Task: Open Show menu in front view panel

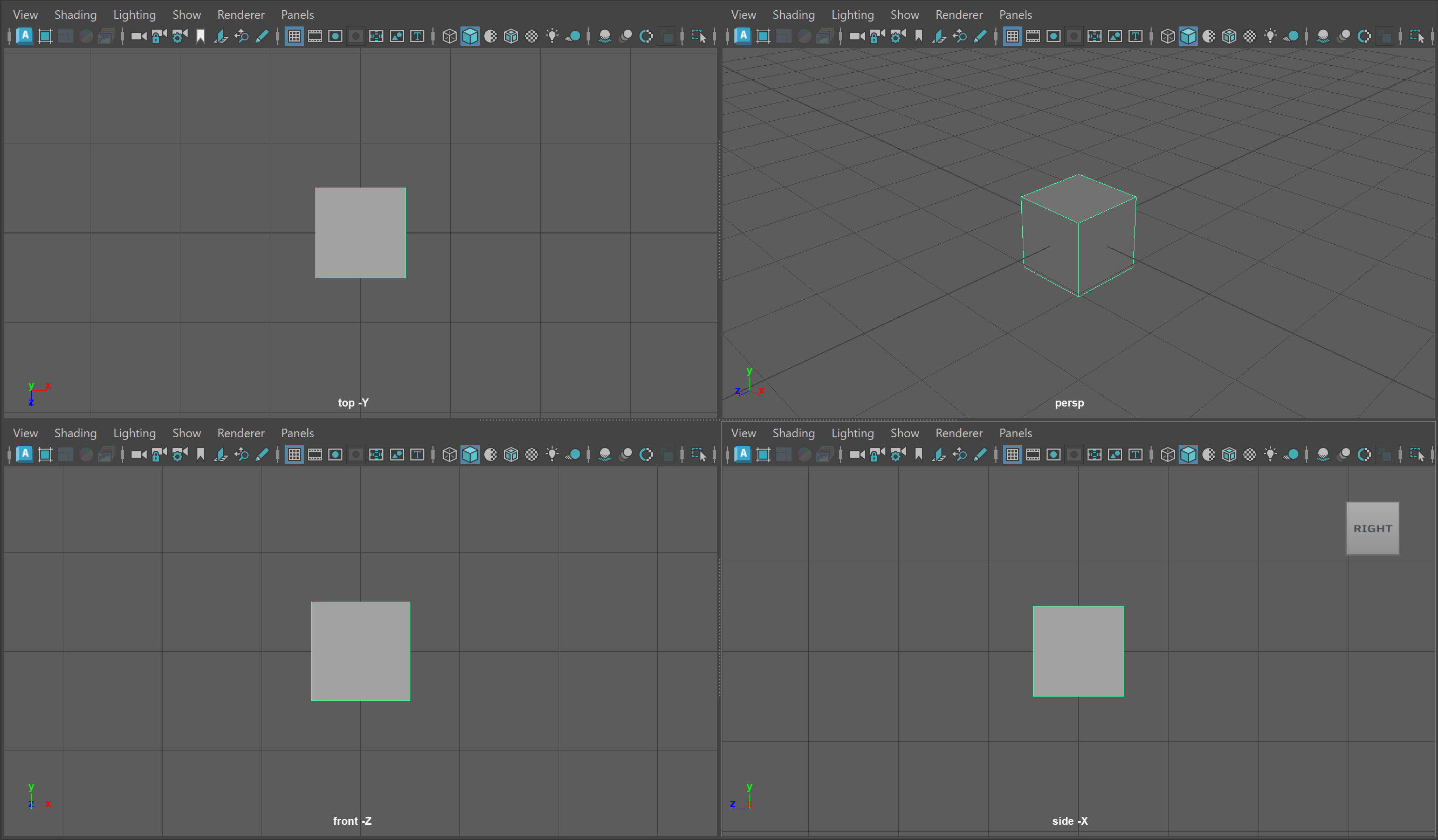Action: [186, 433]
